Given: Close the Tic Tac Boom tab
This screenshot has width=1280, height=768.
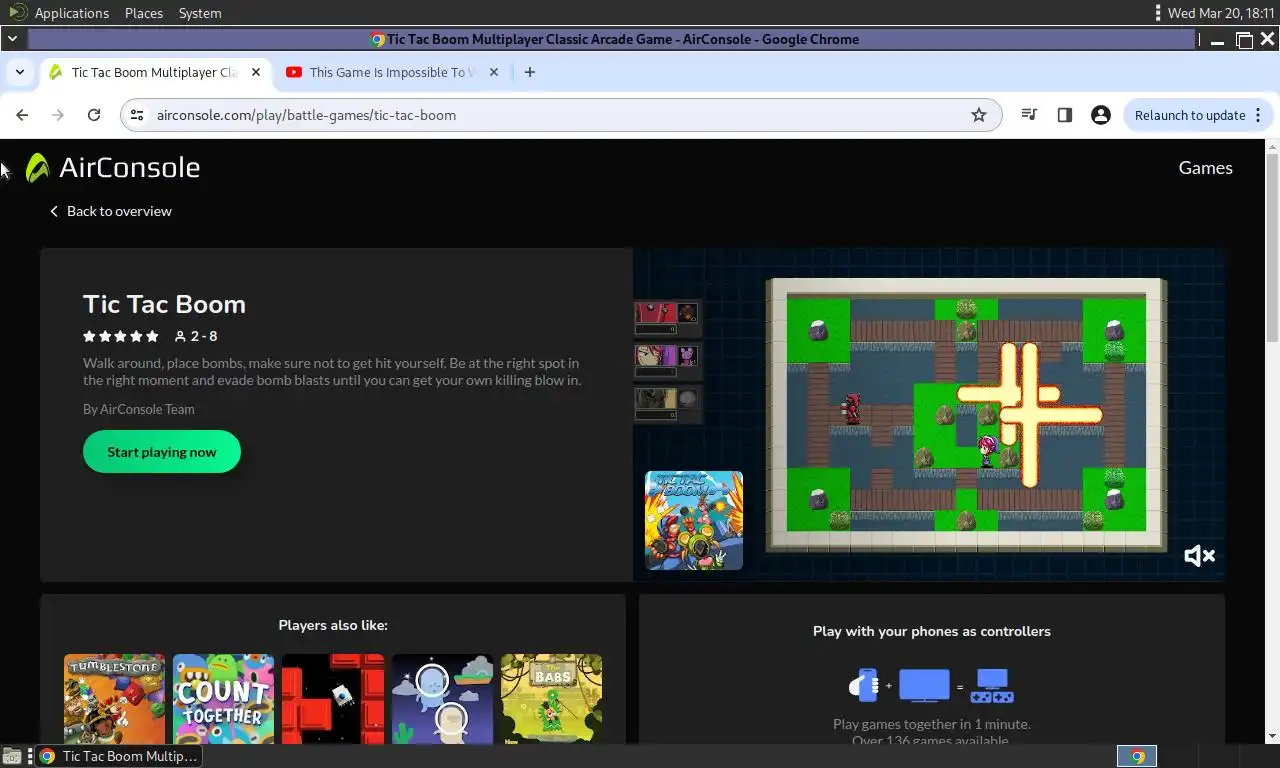Looking at the screenshot, I should [256, 72].
